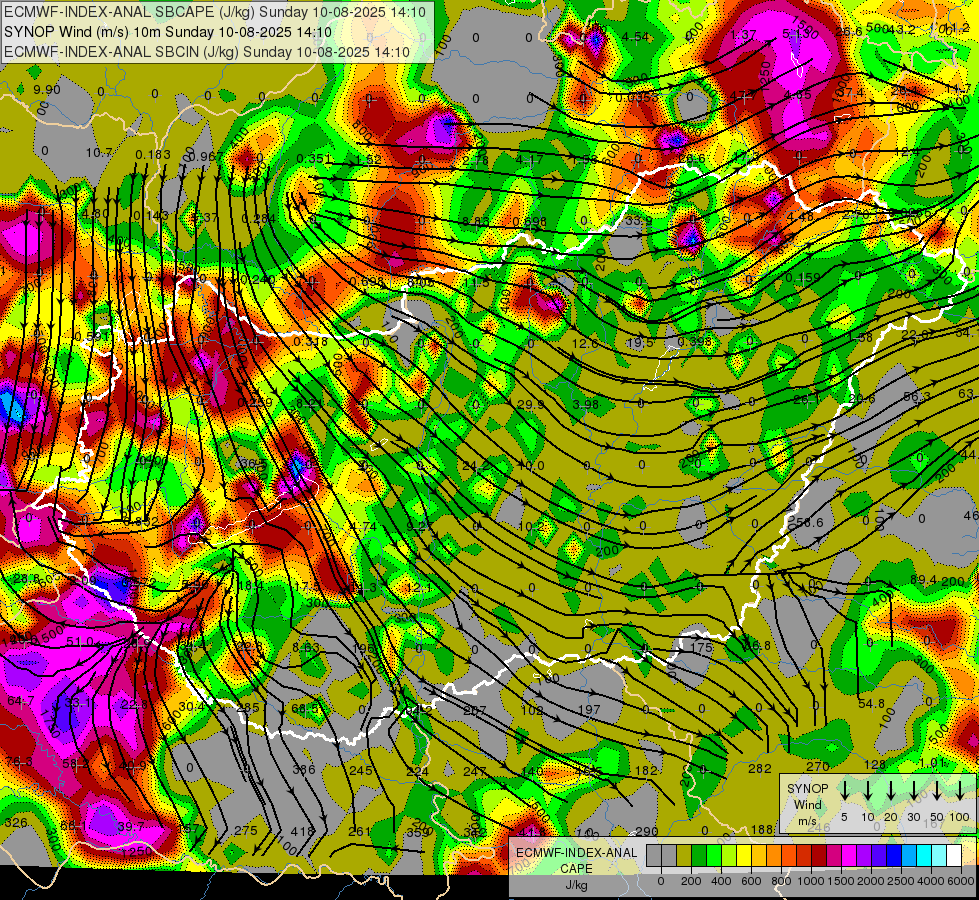This screenshot has width=979, height=900.
Task: Click the map value '89.4'
Action: pyautogui.click(x=923, y=581)
